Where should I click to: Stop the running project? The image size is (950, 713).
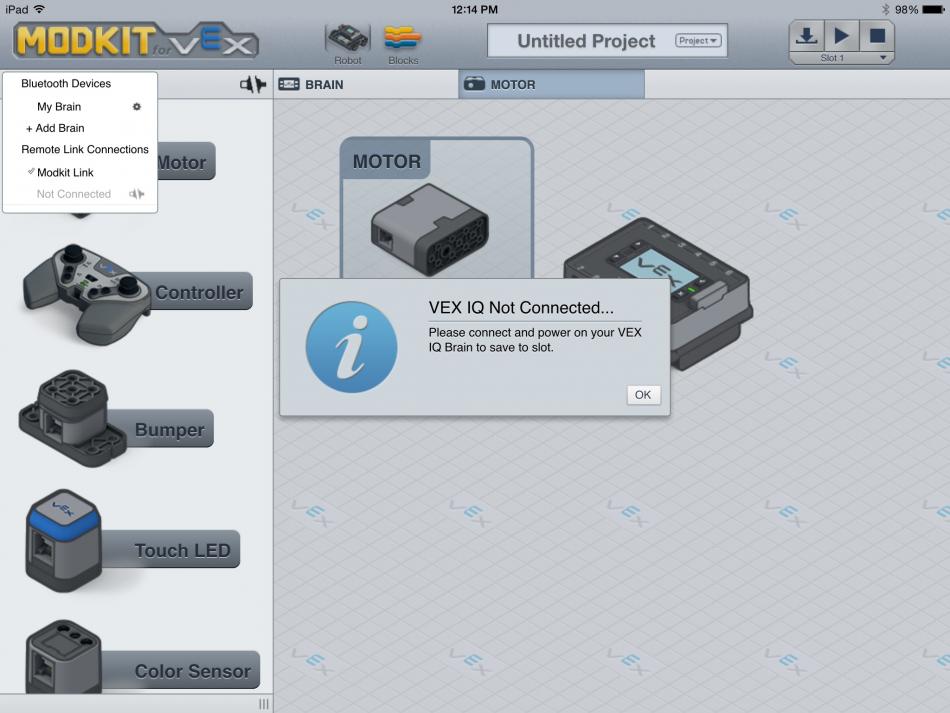pos(877,36)
